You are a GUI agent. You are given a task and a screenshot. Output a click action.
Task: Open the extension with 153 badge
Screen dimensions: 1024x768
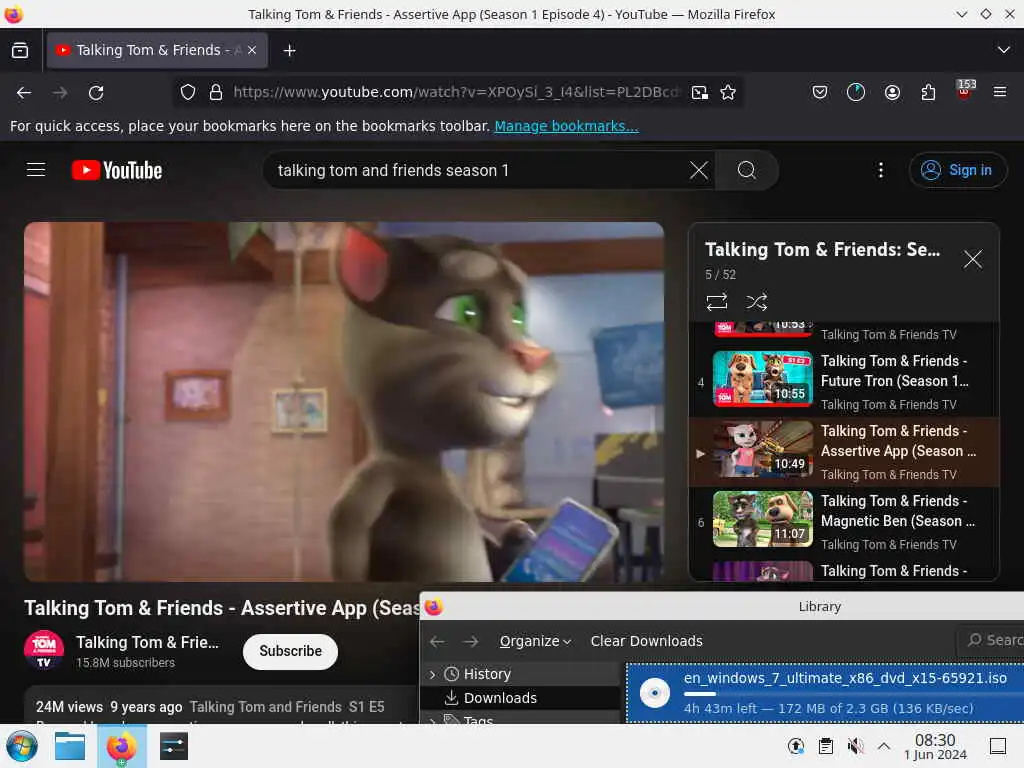(965, 90)
